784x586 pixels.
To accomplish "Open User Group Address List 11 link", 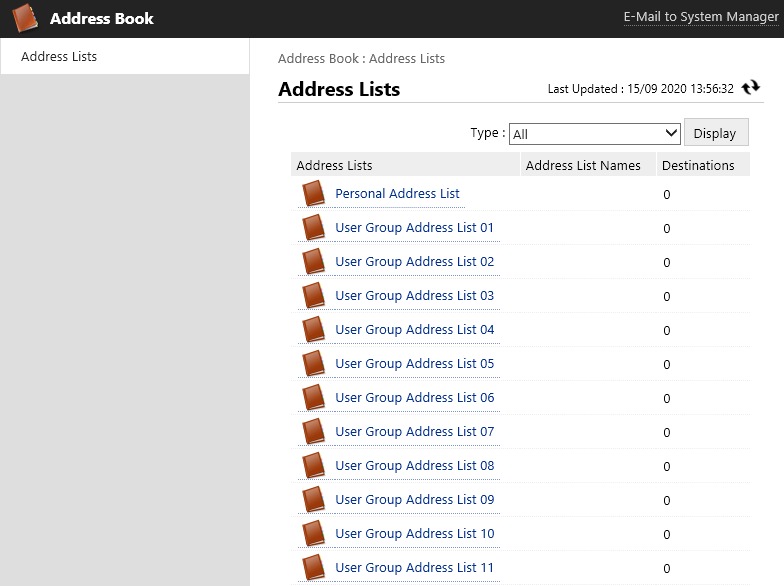I will [x=414, y=568].
